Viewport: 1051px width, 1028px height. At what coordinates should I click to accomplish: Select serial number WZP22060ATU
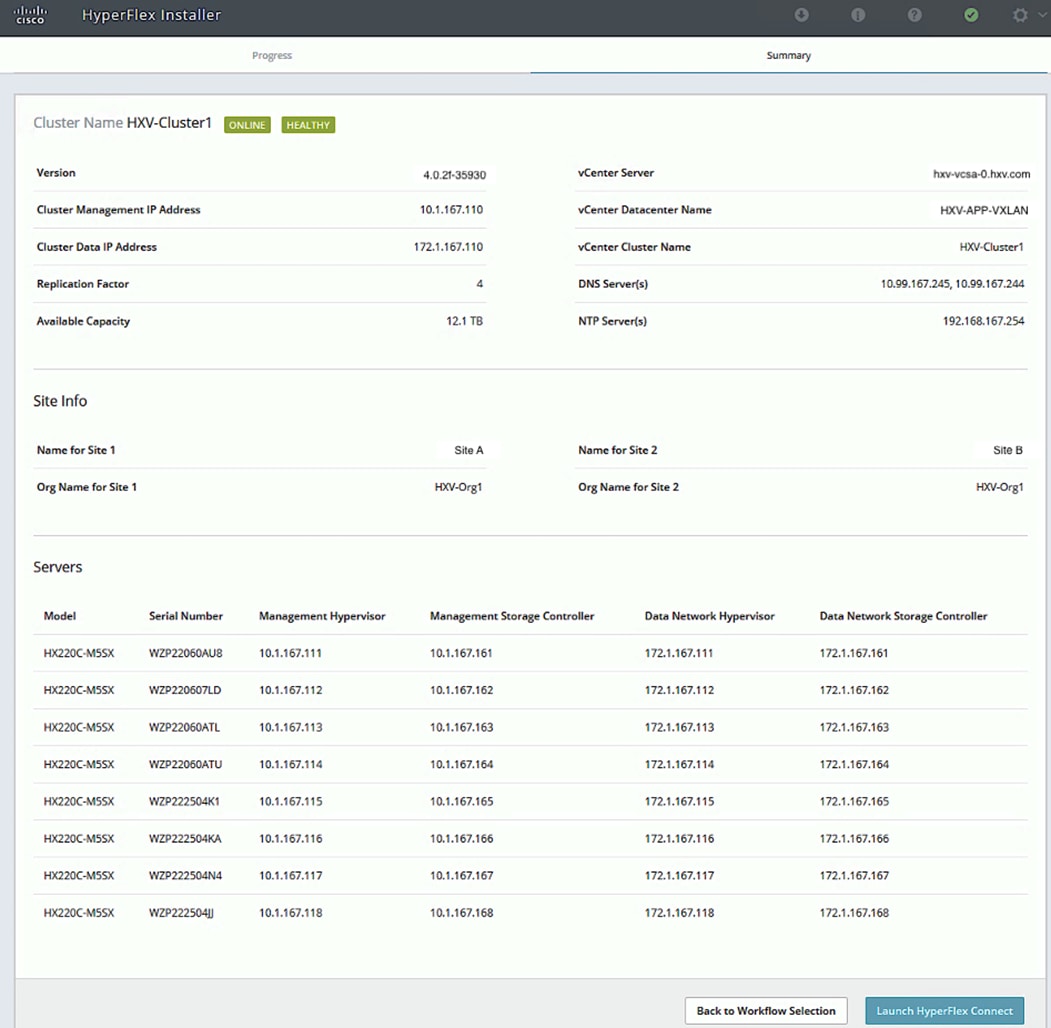(x=185, y=764)
